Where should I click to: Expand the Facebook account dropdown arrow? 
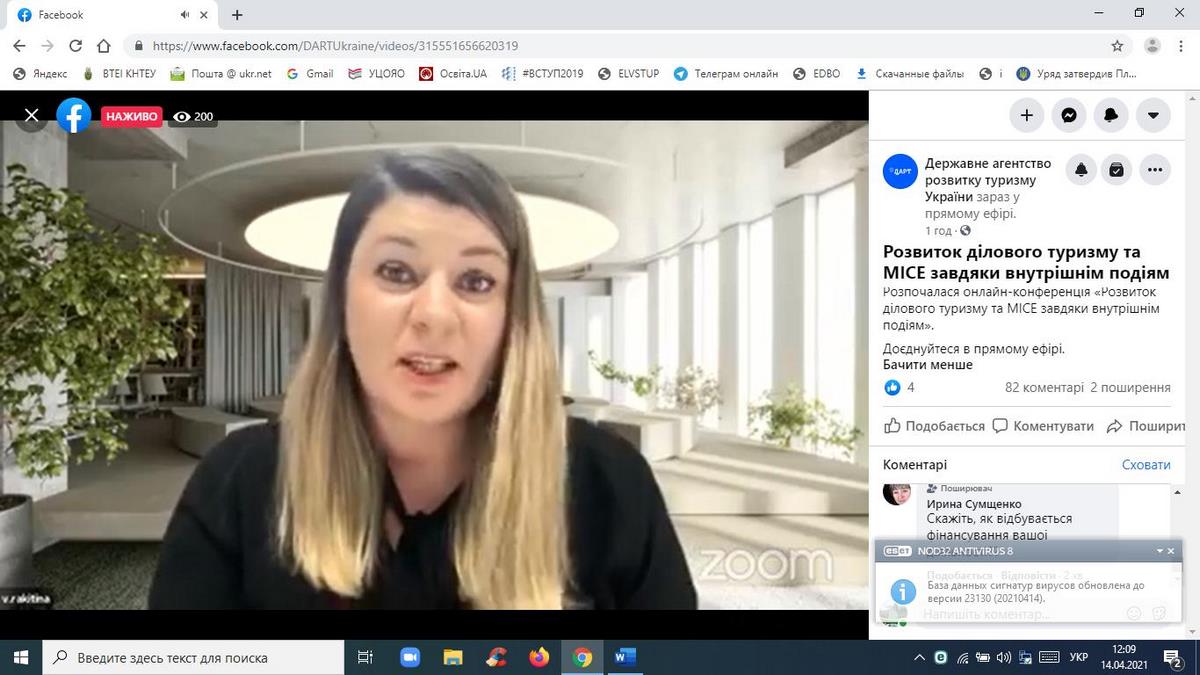1153,115
